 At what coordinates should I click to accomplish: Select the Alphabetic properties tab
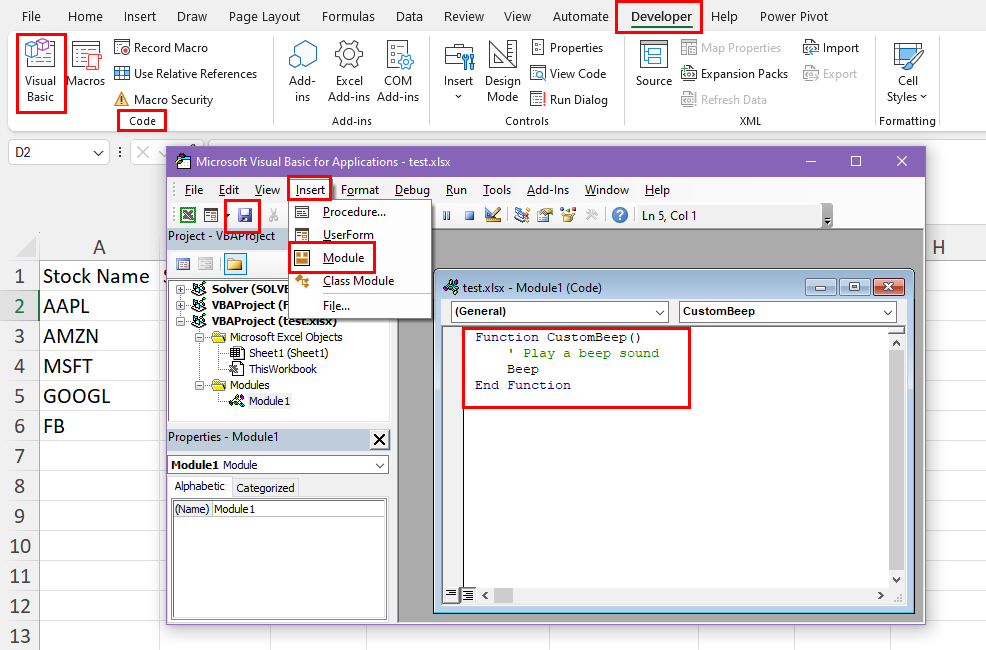pyautogui.click(x=199, y=487)
